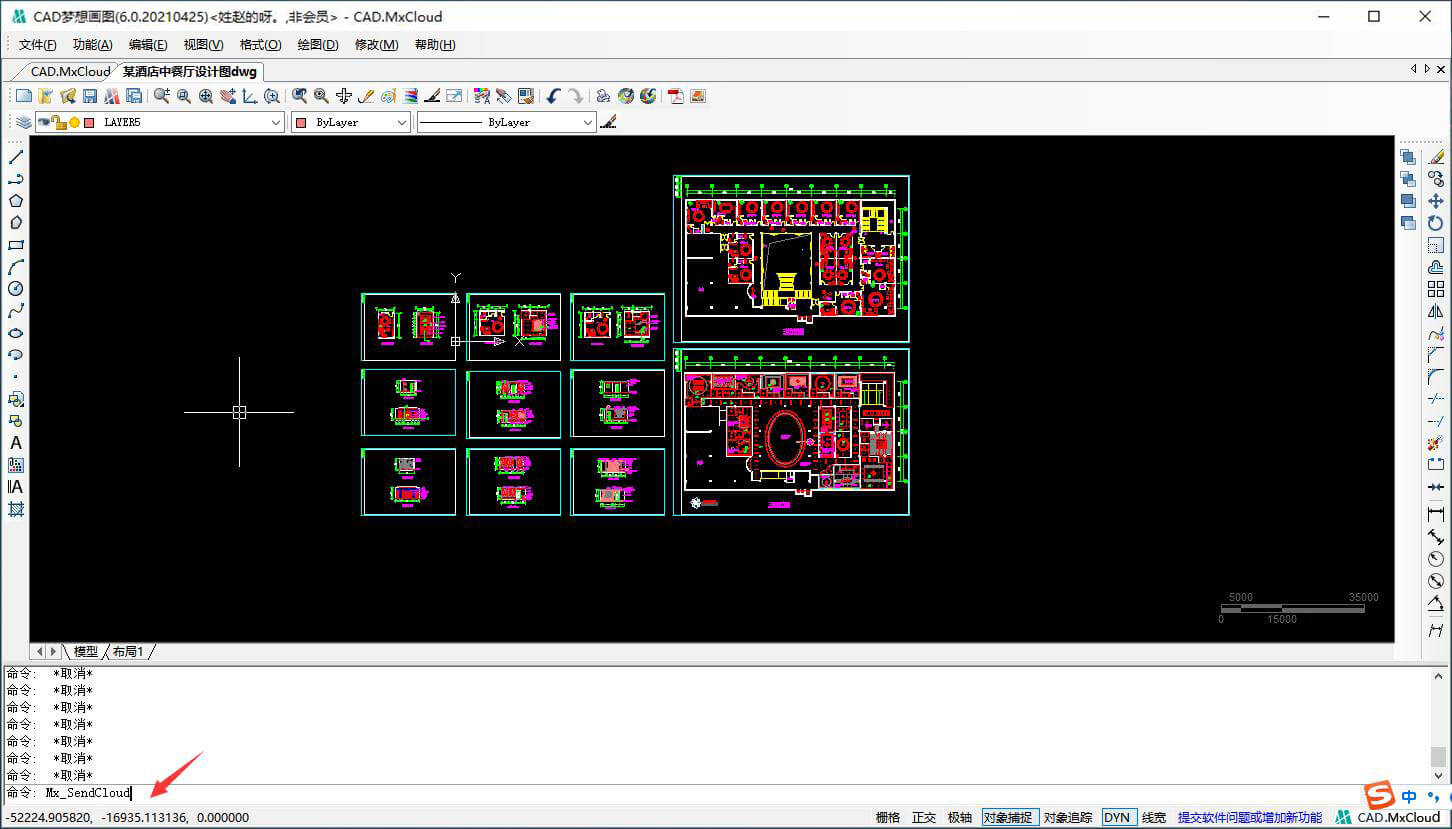Open the 编辑(E) menu

click(x=148, y=45)
